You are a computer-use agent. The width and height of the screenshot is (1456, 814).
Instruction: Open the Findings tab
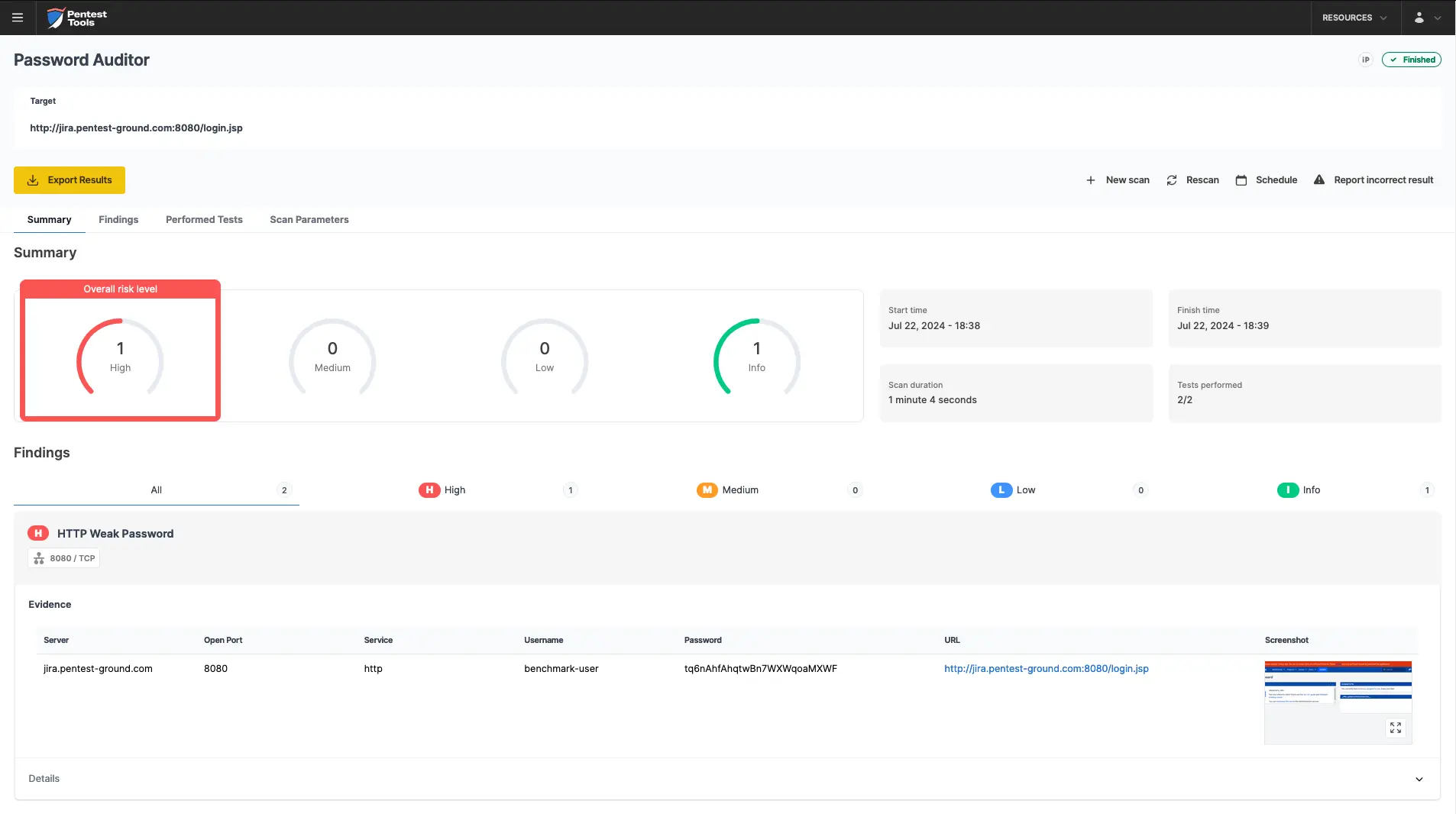tap(118, 220)
